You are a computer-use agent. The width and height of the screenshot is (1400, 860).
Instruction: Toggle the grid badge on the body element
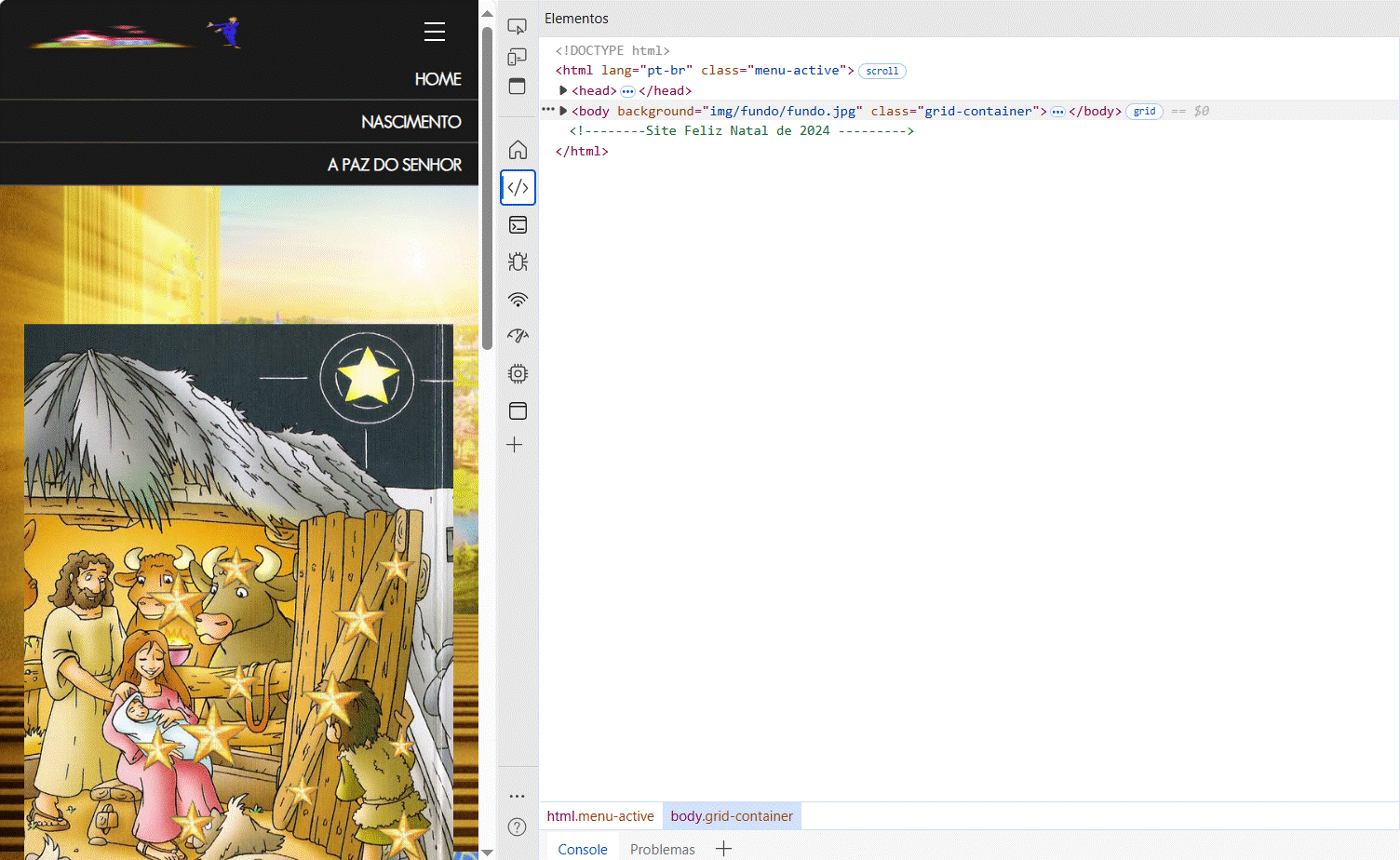1144,111
